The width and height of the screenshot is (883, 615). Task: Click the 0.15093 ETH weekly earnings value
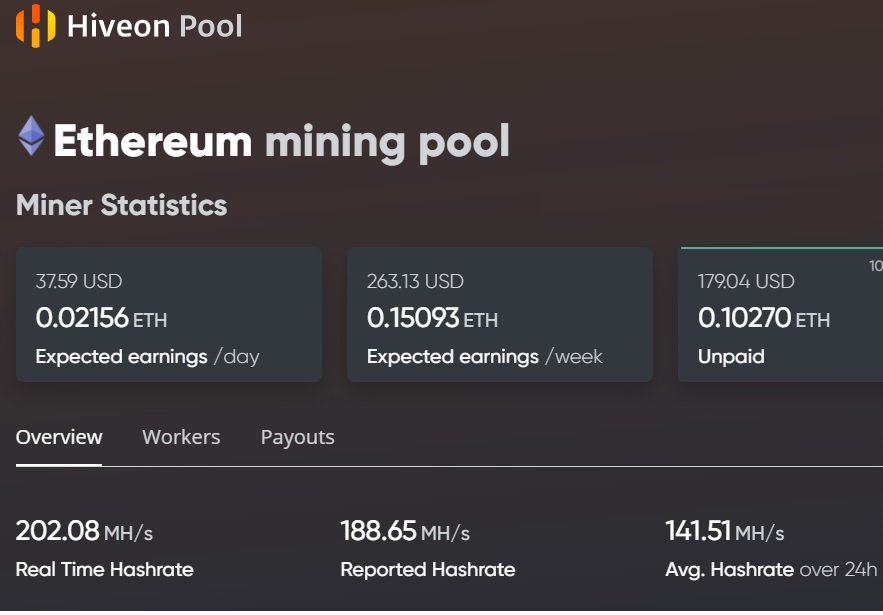tap(432, 318)
